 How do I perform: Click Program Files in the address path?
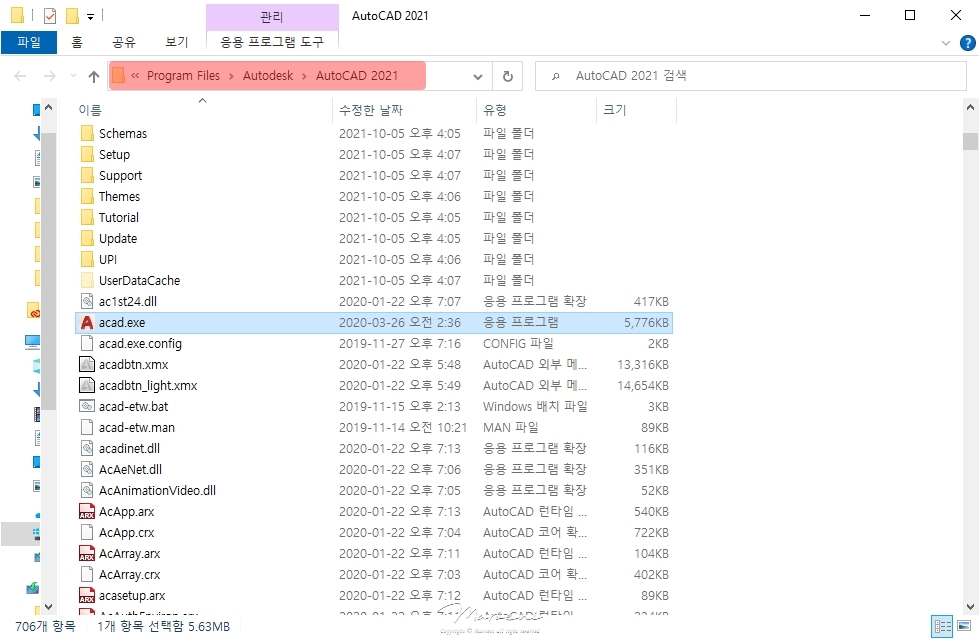(x=183, y=76)
